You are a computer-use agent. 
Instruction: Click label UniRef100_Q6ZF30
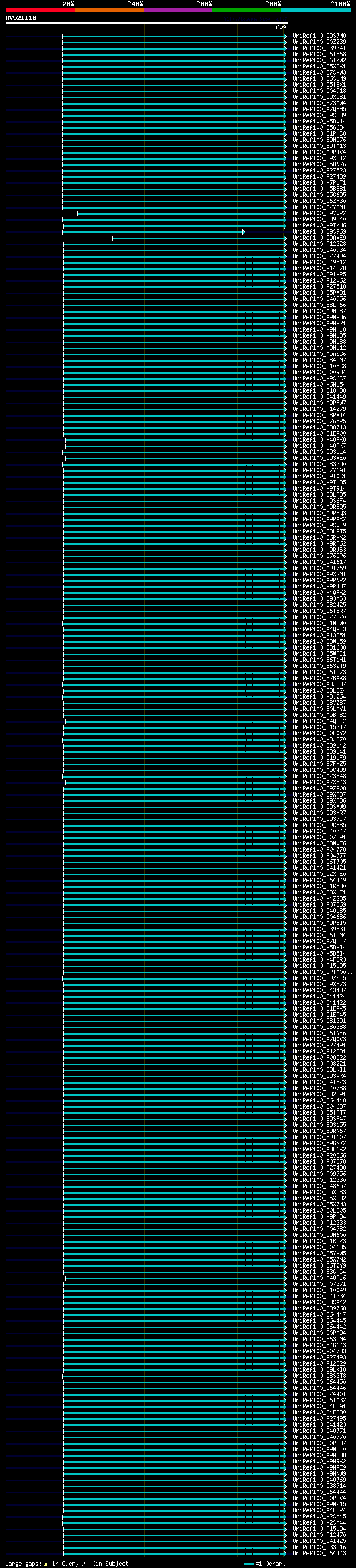[x=319, y=201]
